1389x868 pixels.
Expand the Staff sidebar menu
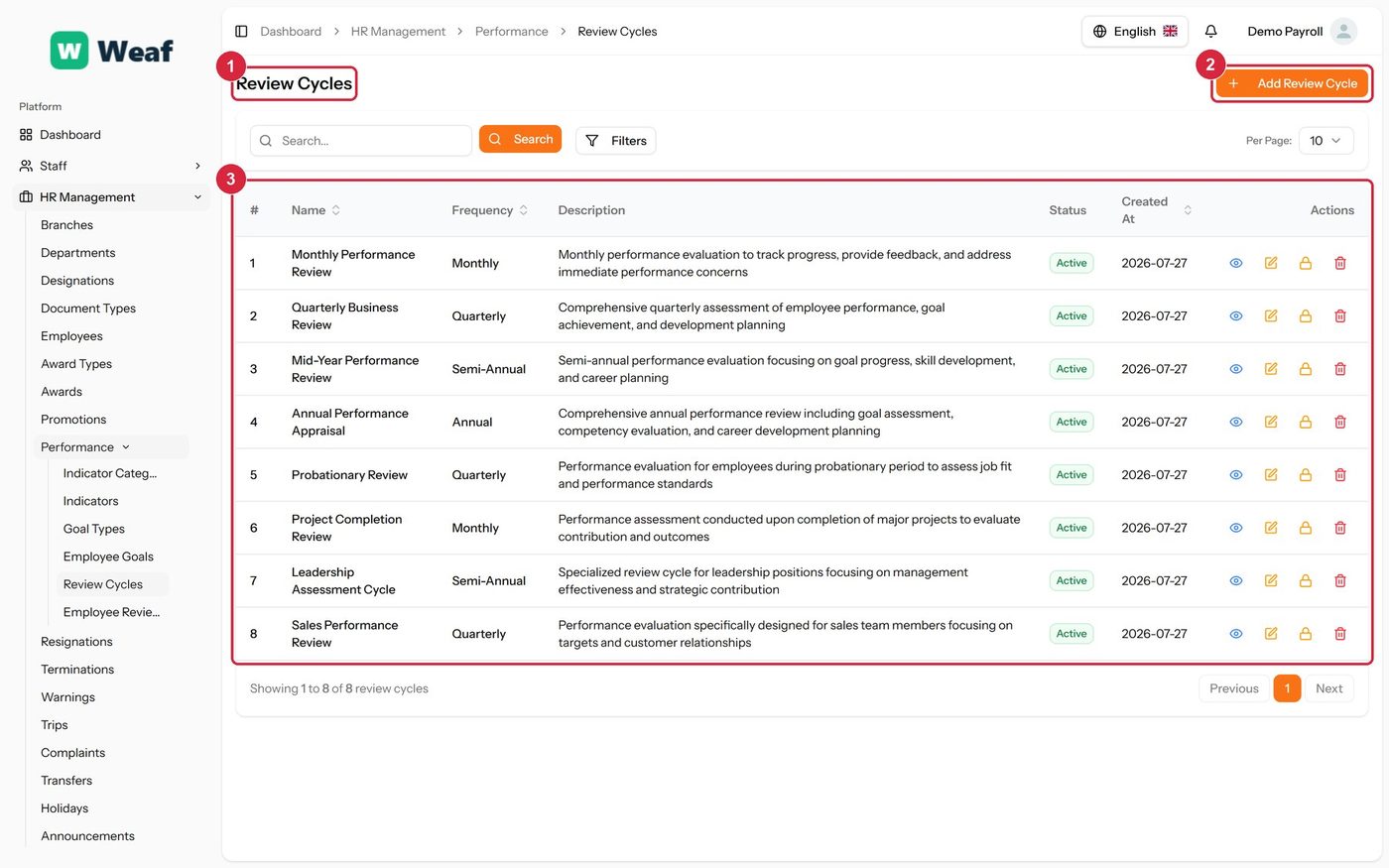[112, 166]
